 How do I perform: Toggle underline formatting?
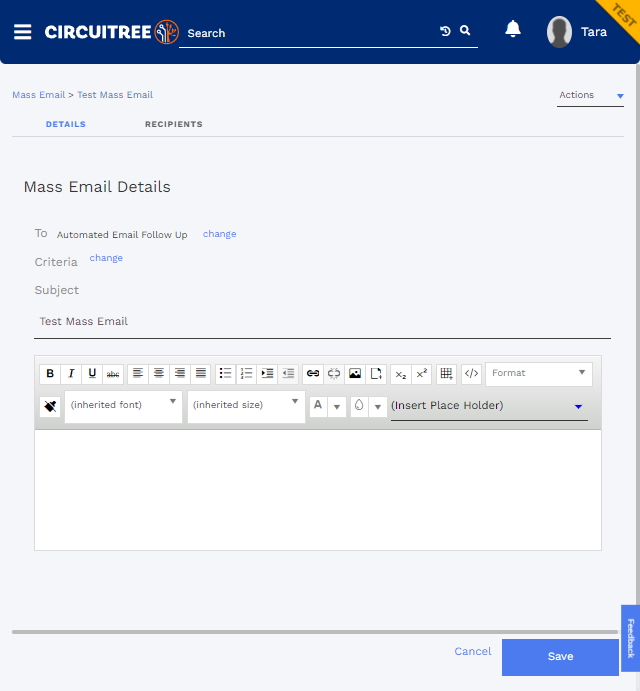[x=92, y=374]
